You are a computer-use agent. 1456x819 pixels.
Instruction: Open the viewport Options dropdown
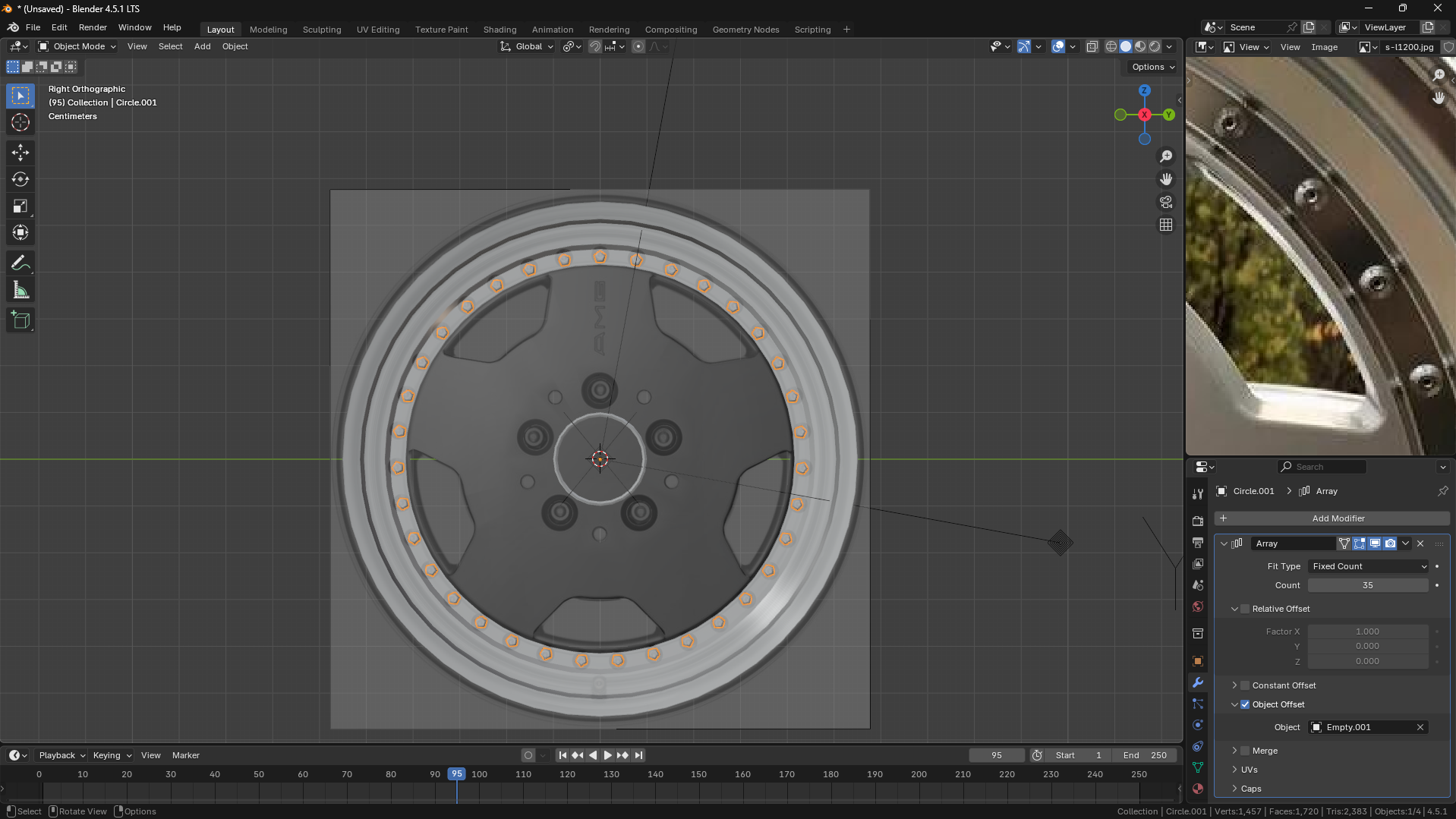point(1152,67)
